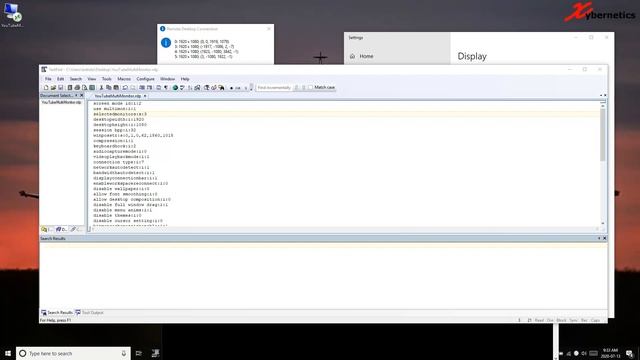Click the editor vertical scrollbar thumb
Image resolution: width=640 pixels, height=360 pixels.
coord(602,134)
